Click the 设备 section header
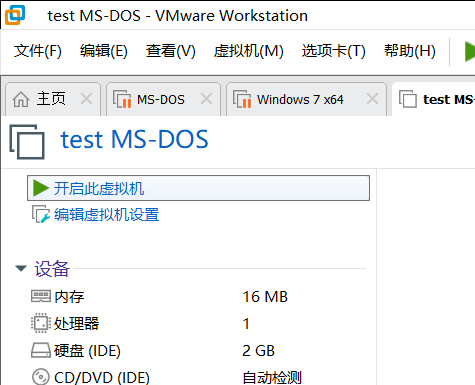 52,269
